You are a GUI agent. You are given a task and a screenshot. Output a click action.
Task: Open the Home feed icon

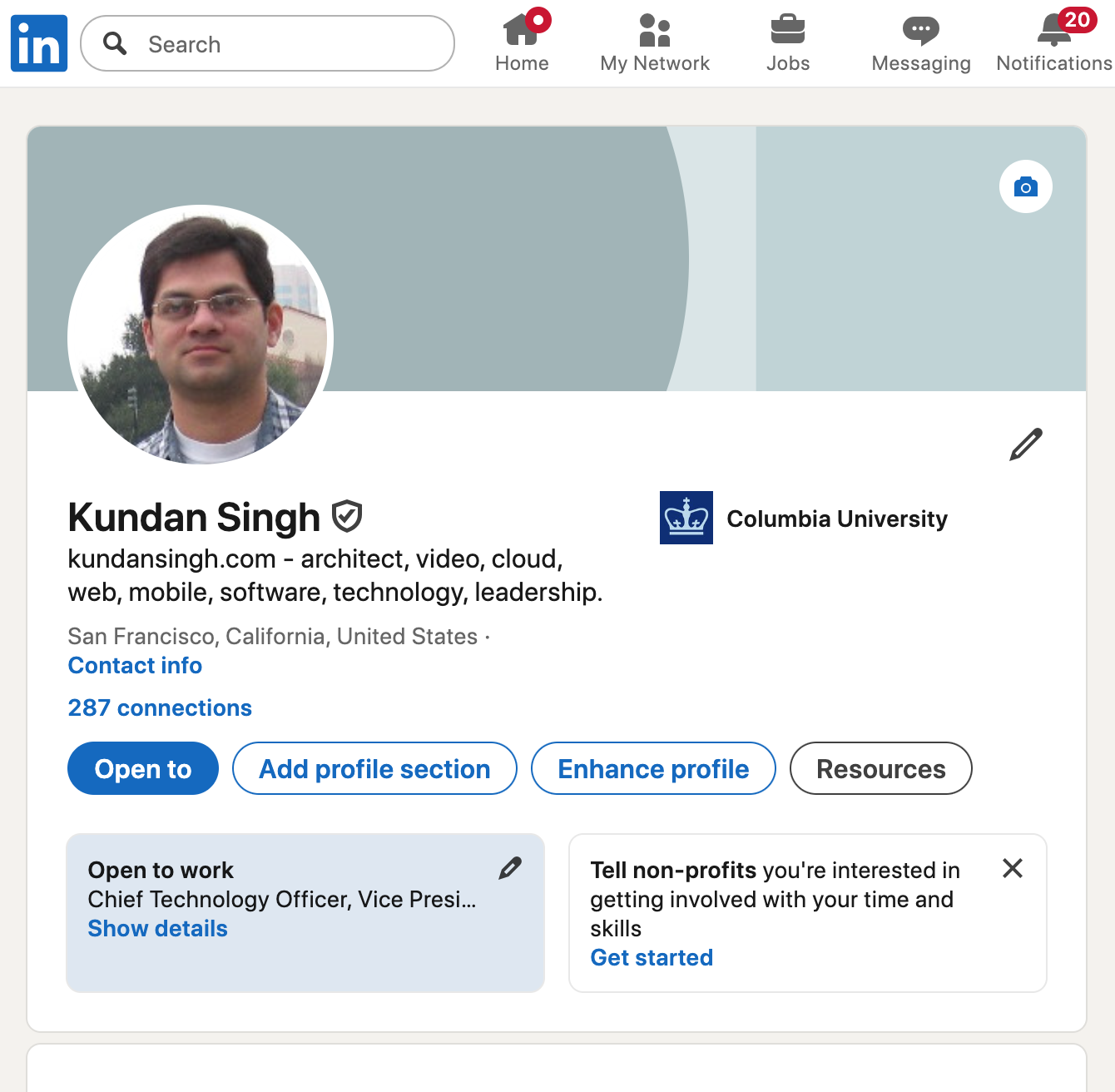click(522, 32)
